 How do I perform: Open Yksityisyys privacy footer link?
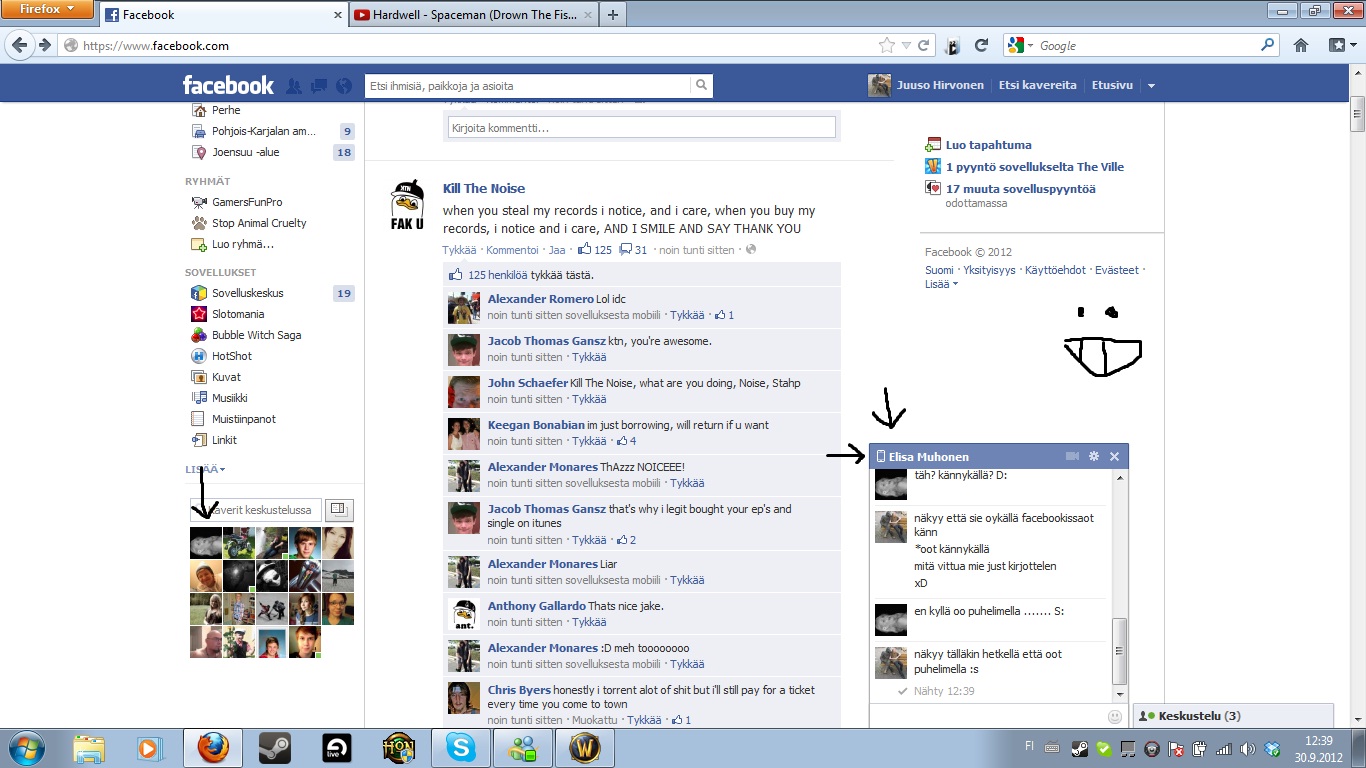988,270
